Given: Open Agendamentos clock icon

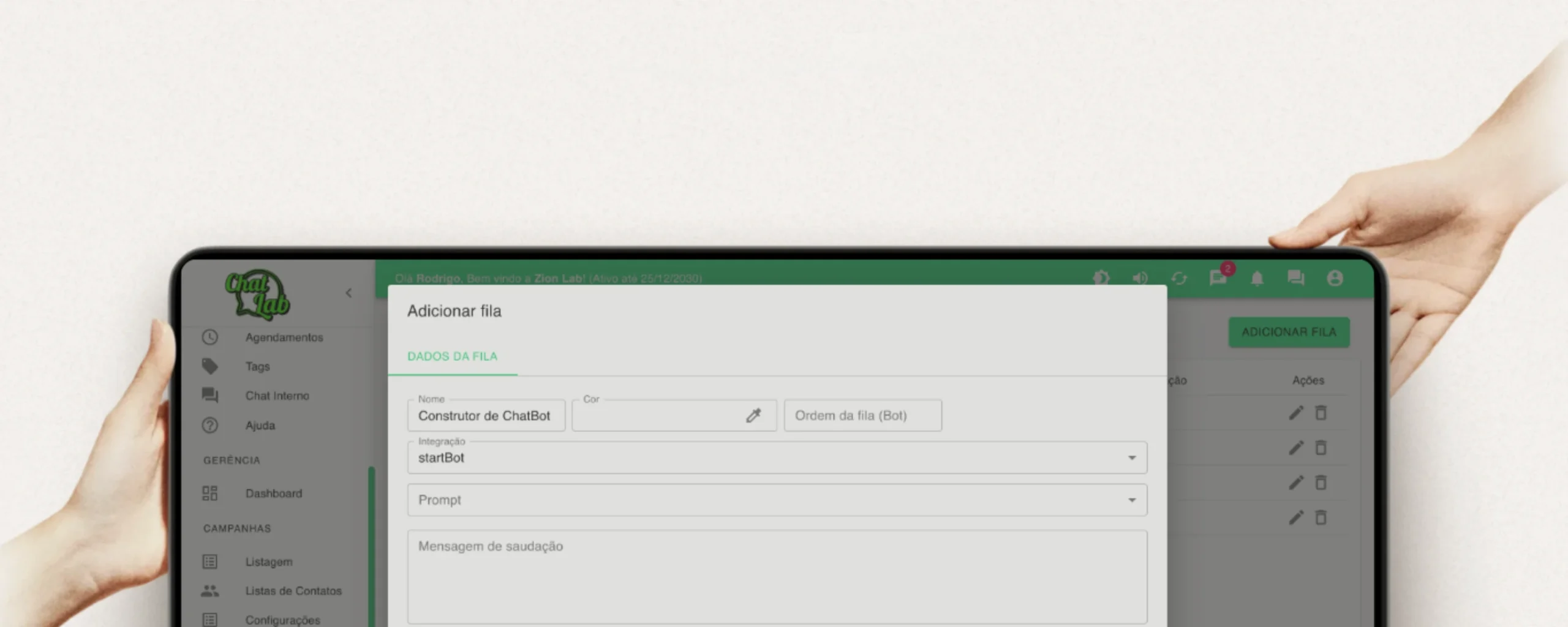Looking at the screenshot, I should click(210, 337).
